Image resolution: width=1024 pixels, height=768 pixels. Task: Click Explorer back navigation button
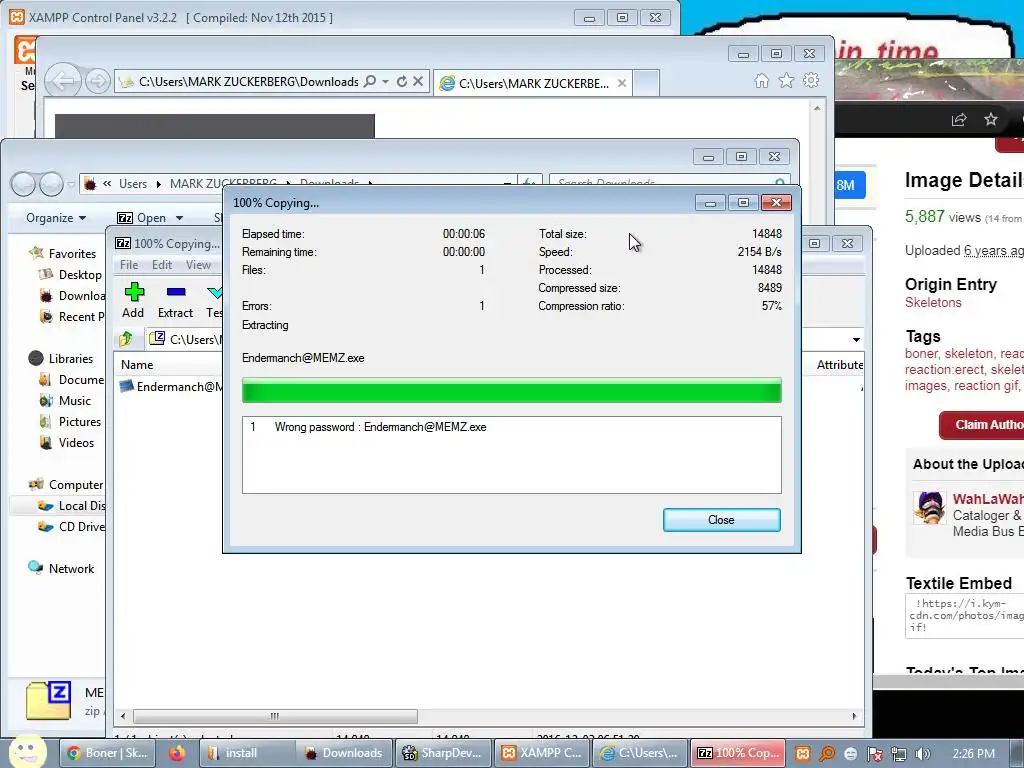click(x=24, y=184)
